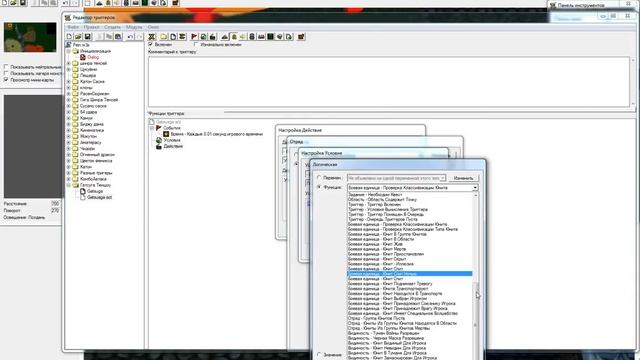Open the Terrain Editor toolbar icon
The width and height of the screenshot is (640, 360).
[x=224, y=37]
